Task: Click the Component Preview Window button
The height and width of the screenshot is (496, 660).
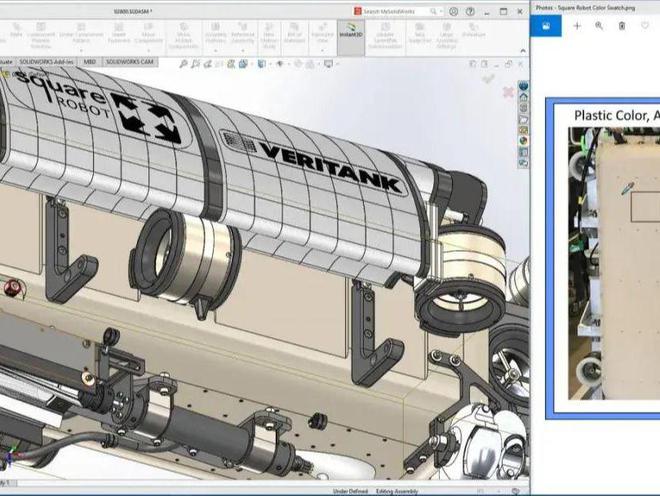Action: click(x=41, y=36)
